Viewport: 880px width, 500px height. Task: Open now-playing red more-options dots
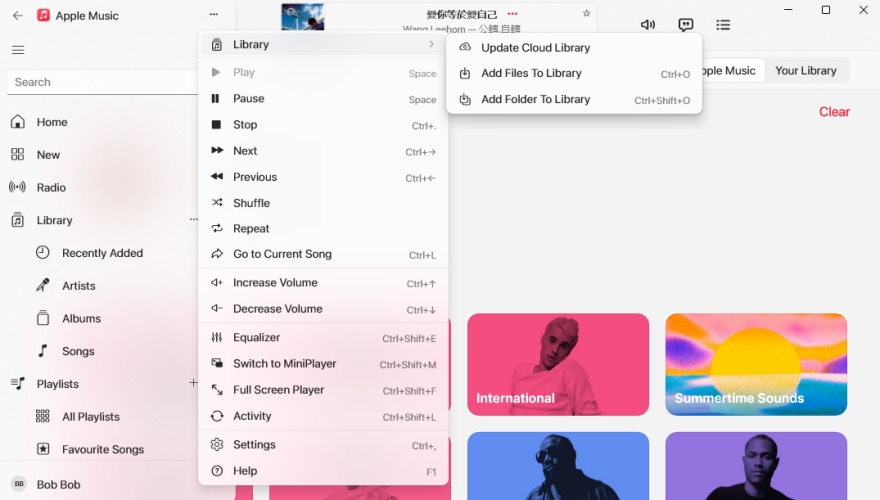(512, 13)
